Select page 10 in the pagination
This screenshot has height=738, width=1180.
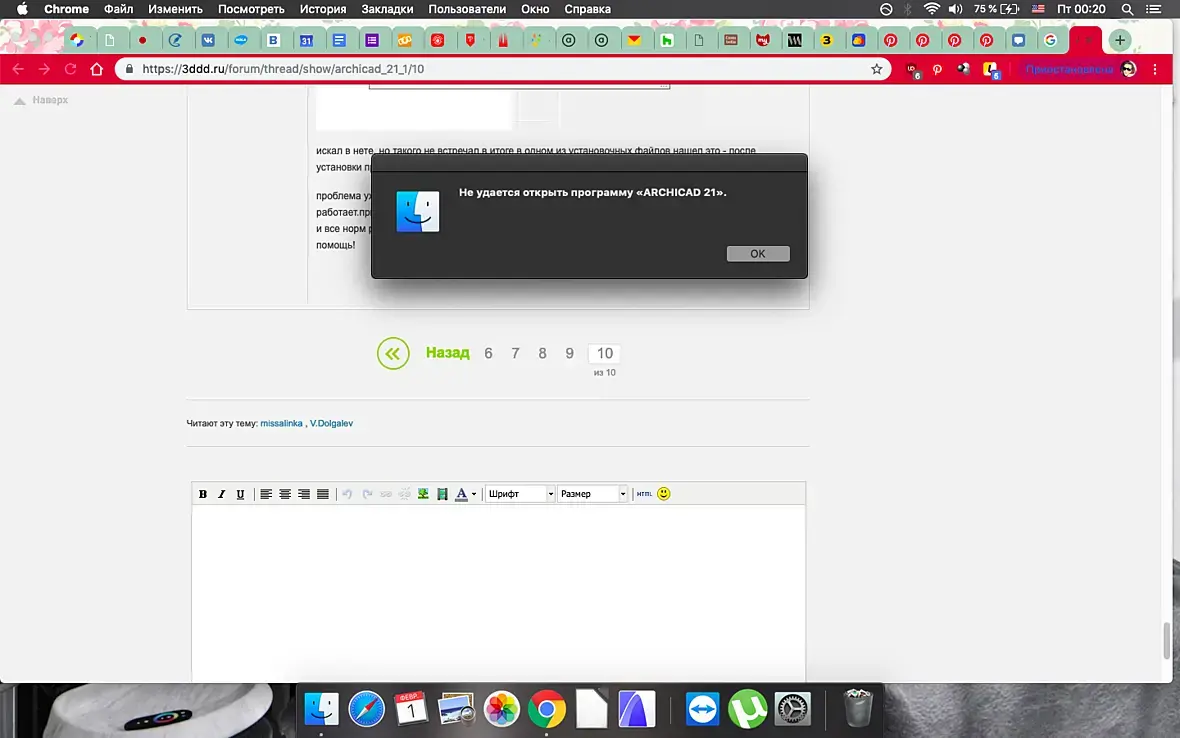click(605, 354)
